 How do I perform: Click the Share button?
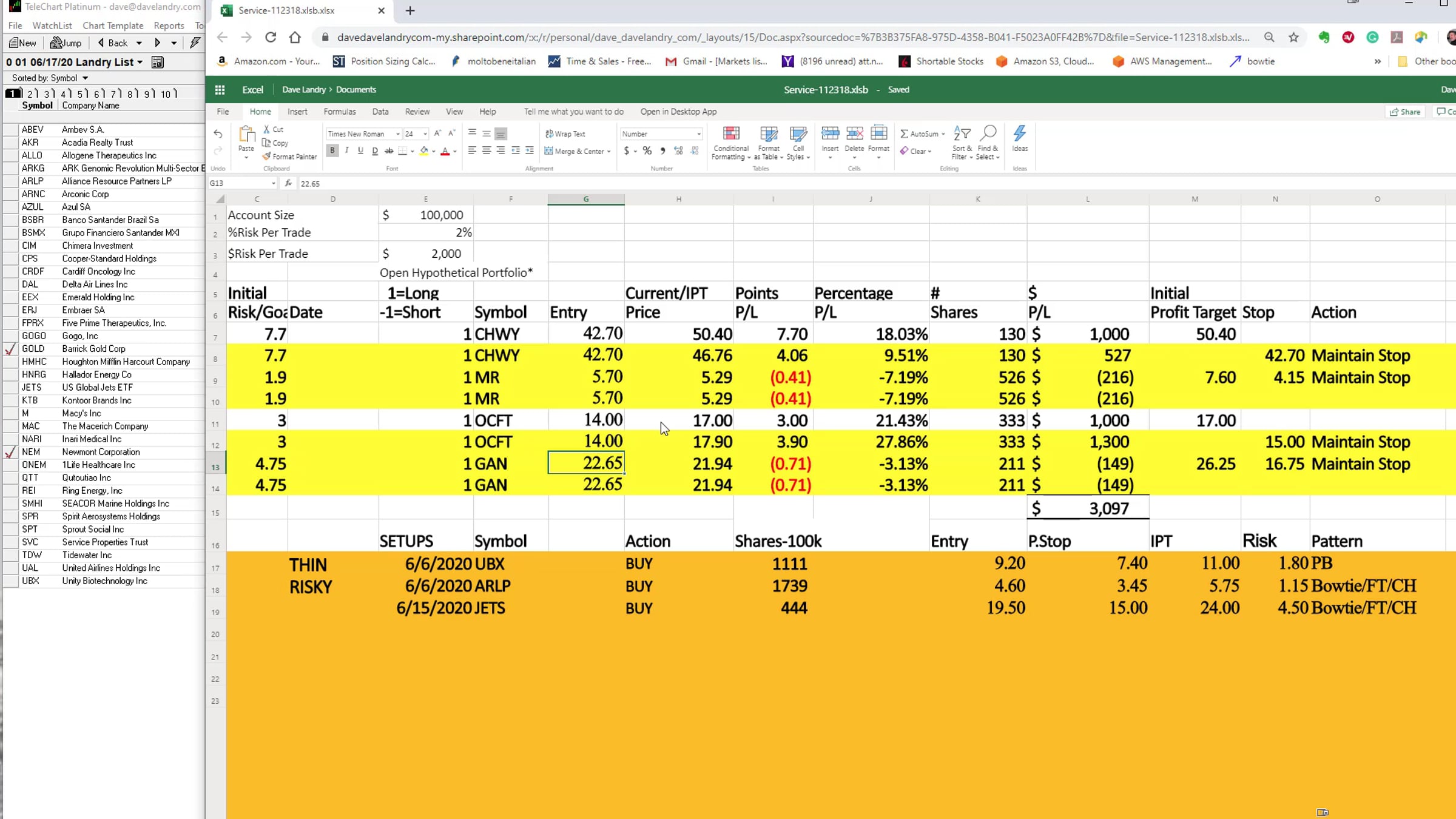pyautogui.click(x=1405, y=112)
